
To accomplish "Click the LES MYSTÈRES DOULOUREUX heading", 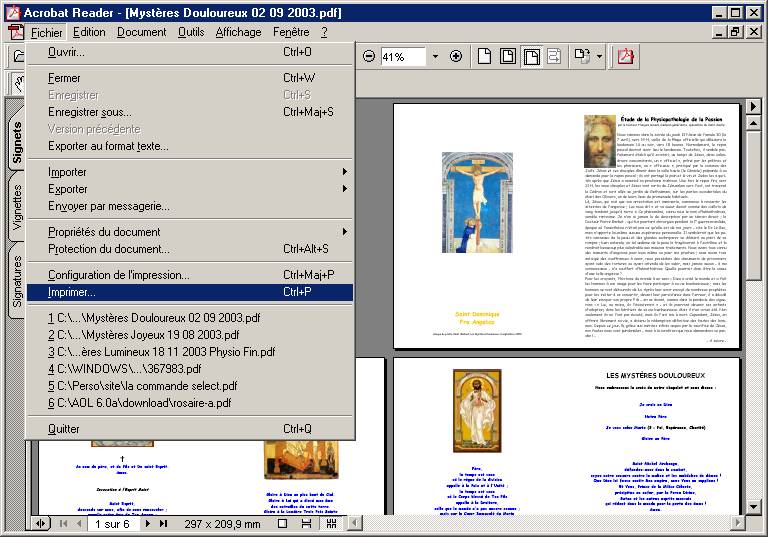I will [655, 375].
